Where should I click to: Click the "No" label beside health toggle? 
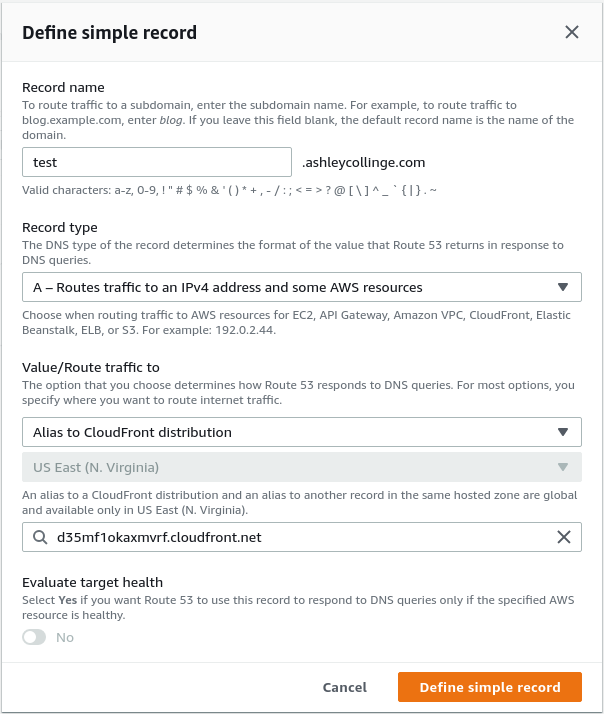click(x=65, y=637)
